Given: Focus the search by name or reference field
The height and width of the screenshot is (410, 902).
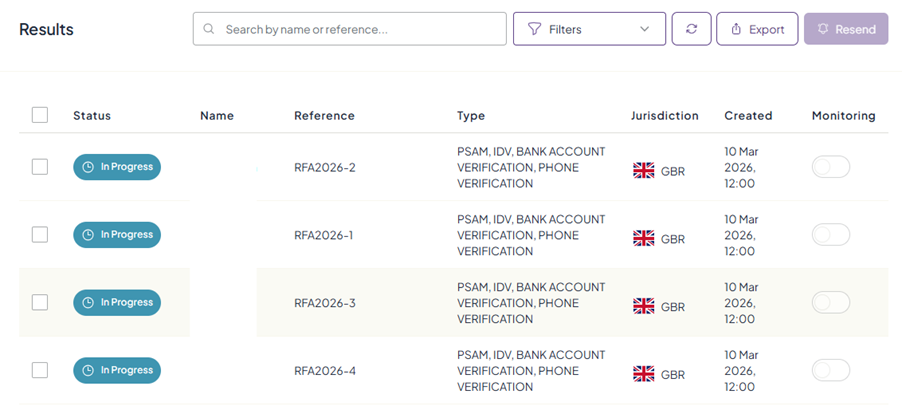Looking at the screenshot, I should 360,29.
